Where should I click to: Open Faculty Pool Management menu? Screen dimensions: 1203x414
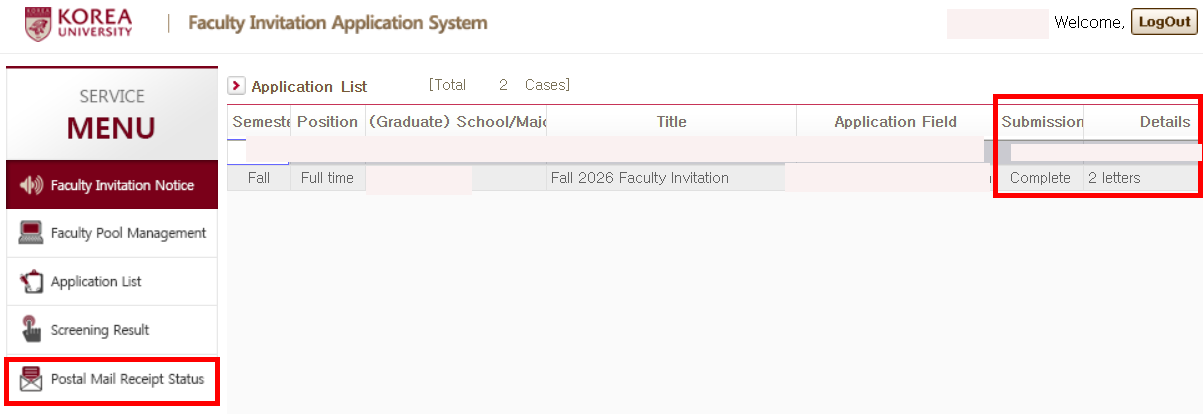click(128, 233)
